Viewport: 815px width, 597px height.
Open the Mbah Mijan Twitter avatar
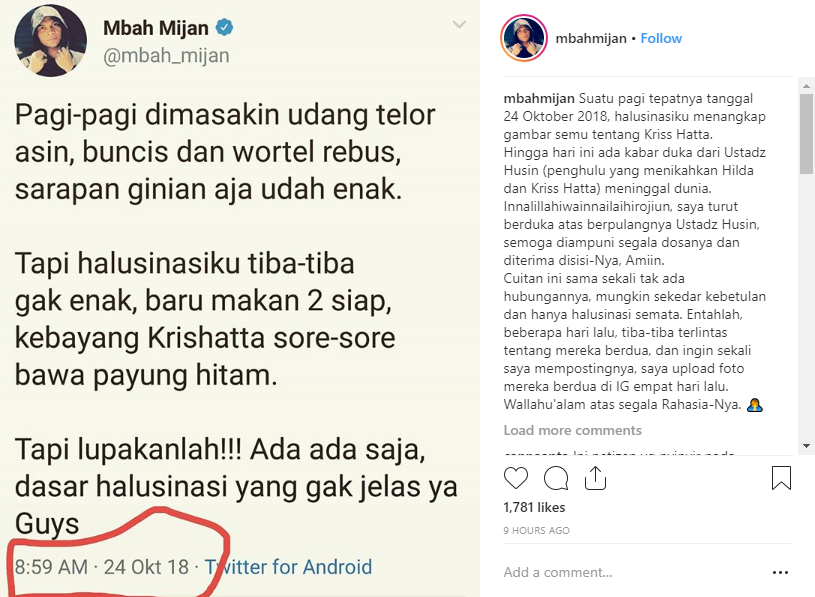point(50,41)
